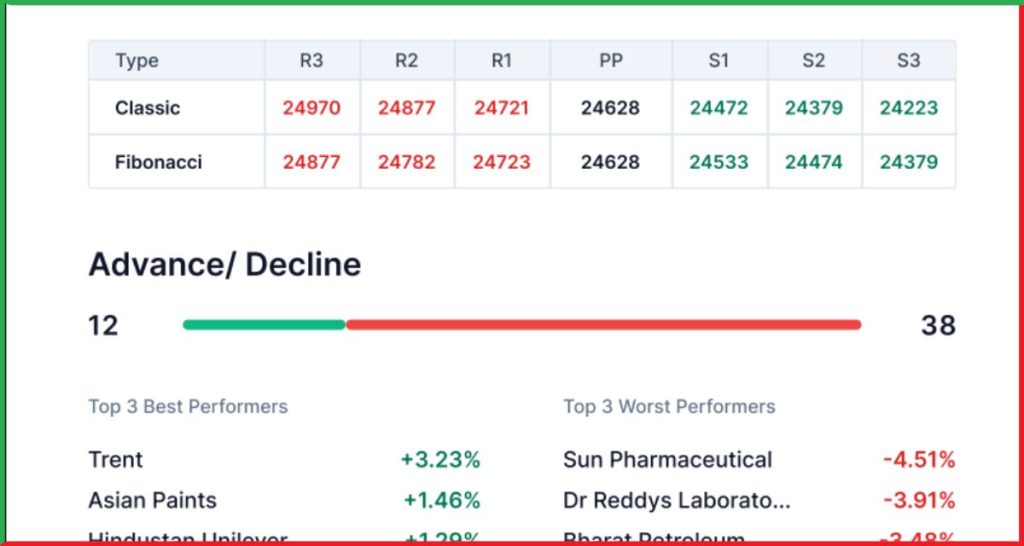Click the Type column header
The image size is (1024, 546).
(x=137, y=61)
